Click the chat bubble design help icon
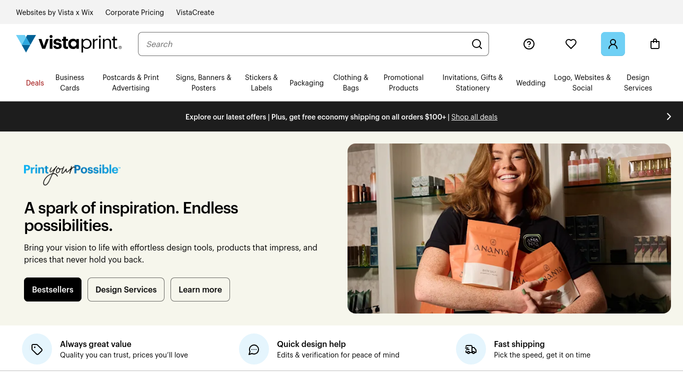The image size is (683, 384). point(254,349)
